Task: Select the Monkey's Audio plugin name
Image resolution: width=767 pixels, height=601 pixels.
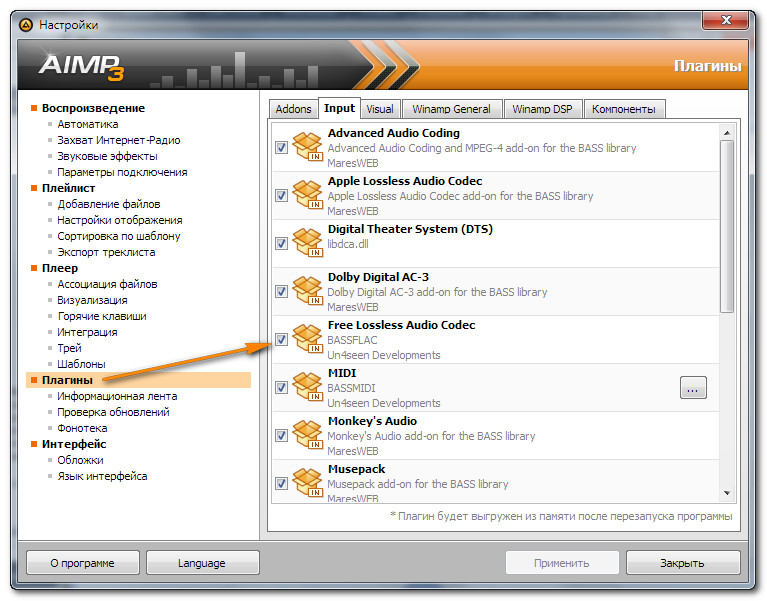Action: pos(372,421)
